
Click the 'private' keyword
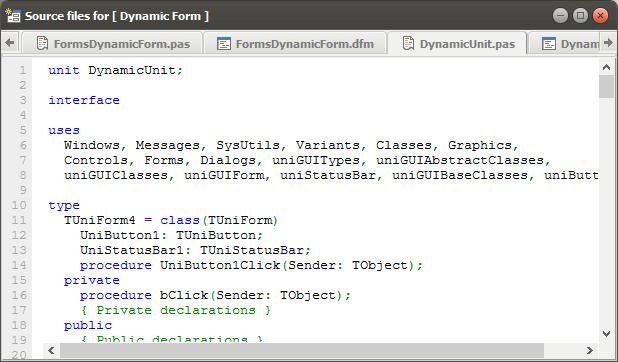coord(92,281)
